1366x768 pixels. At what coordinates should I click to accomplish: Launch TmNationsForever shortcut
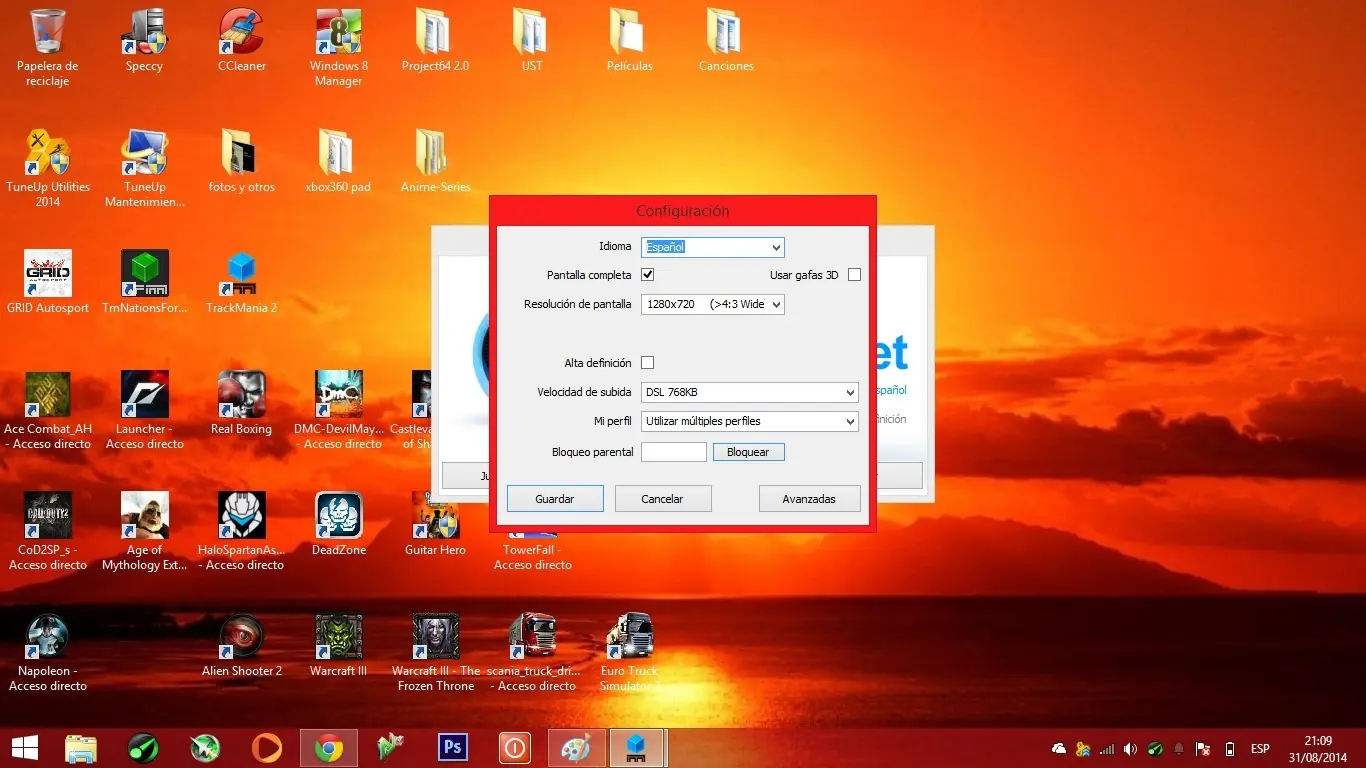click(x=144, y=282)
